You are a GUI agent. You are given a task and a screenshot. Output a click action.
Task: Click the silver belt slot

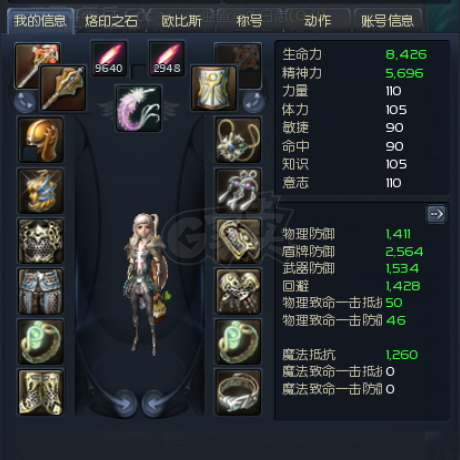coord(238,392)
